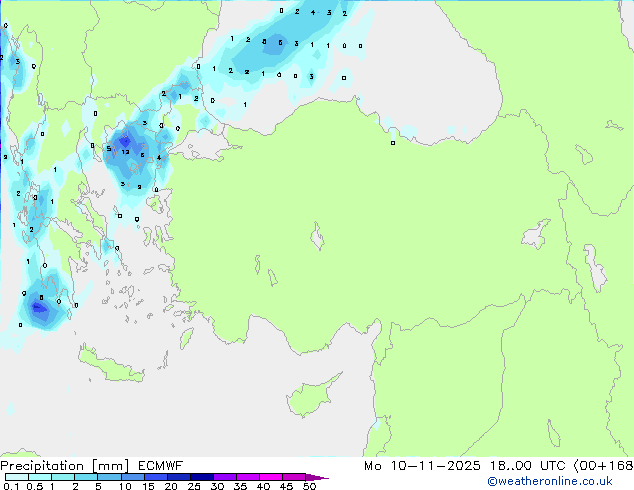
Task: Click the '(00+168' forecast offset text
Action: point(603,466)
